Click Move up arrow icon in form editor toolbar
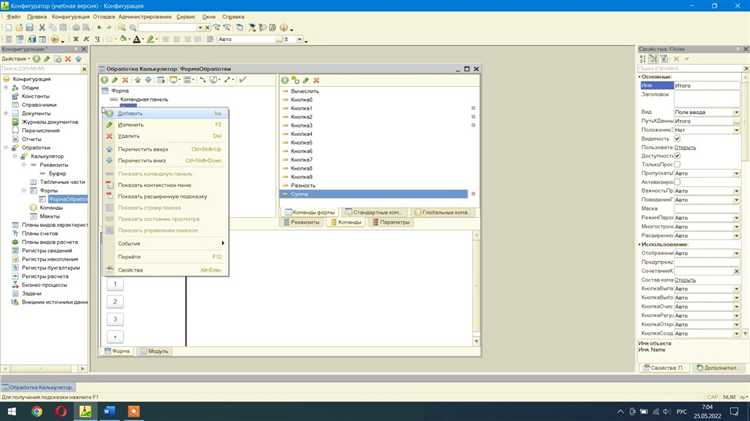This screenshot has width=750, height=421. pos(138,80)
